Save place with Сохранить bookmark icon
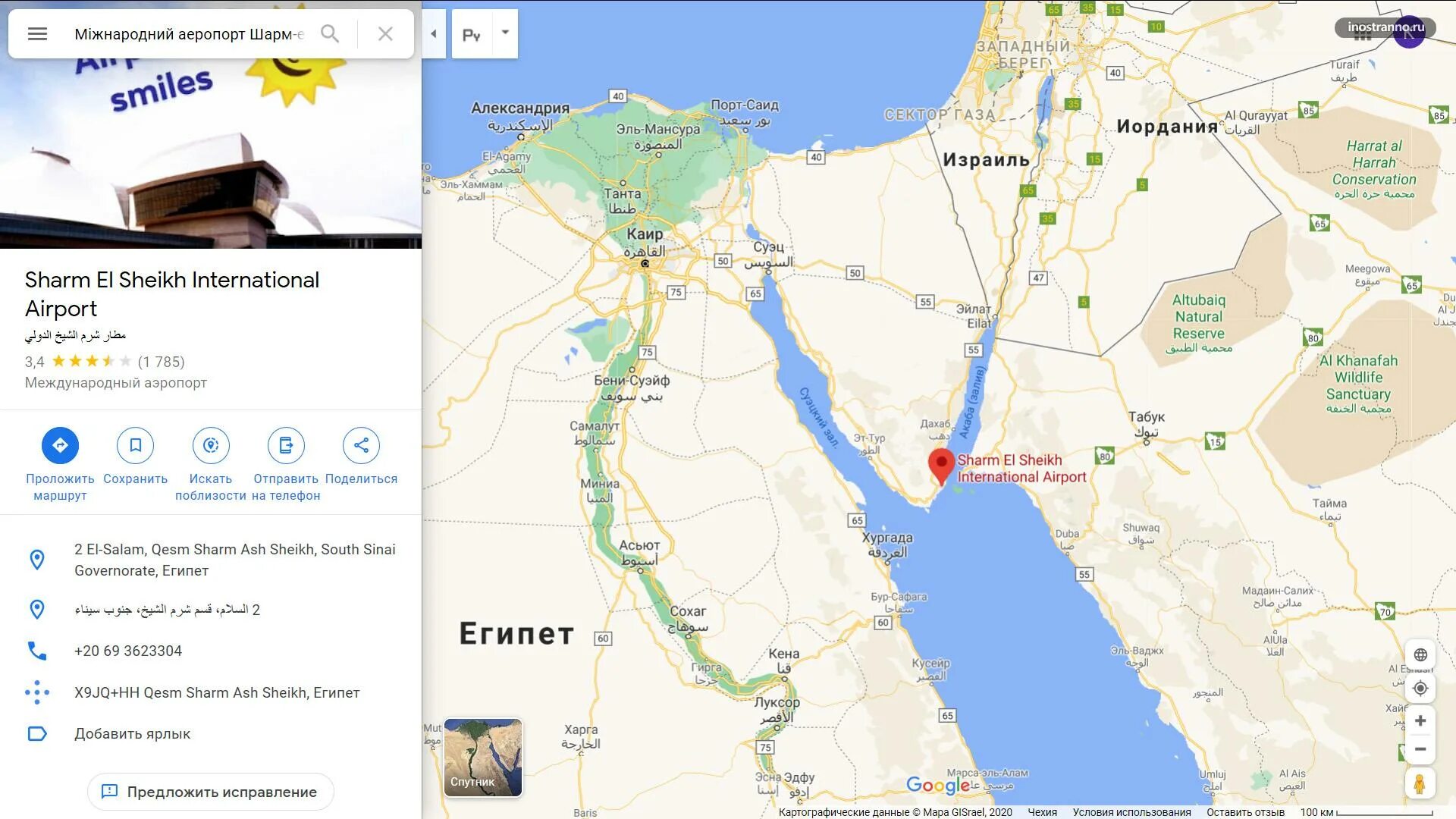 (135, 445)
